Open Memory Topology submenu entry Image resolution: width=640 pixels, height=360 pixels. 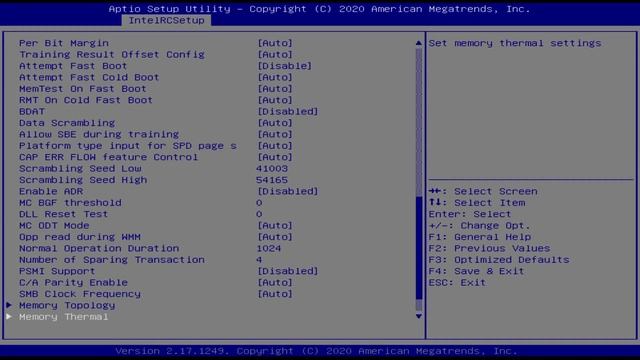[x=67, y=306]
